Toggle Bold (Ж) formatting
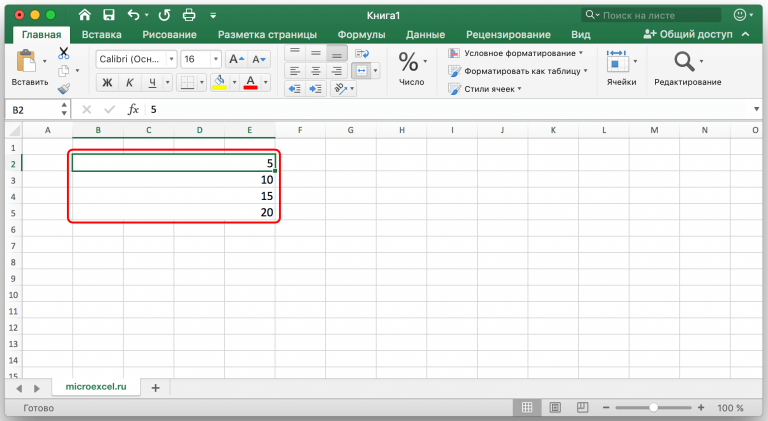This screenshot has width=768, height=421. click(x=106, y=82)
